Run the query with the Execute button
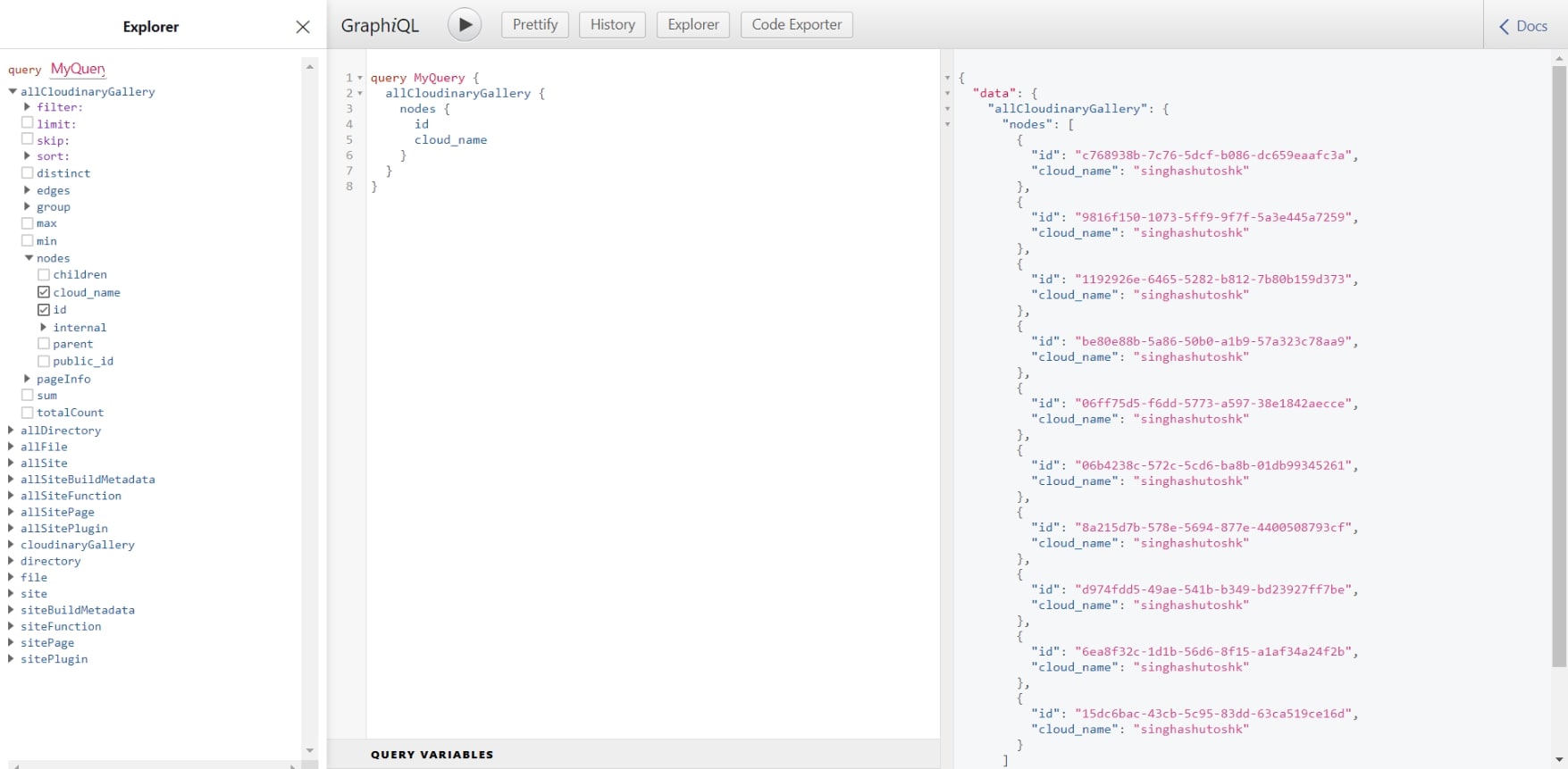Viewport: 1568px width, 769px height. [x=465, y=25]
